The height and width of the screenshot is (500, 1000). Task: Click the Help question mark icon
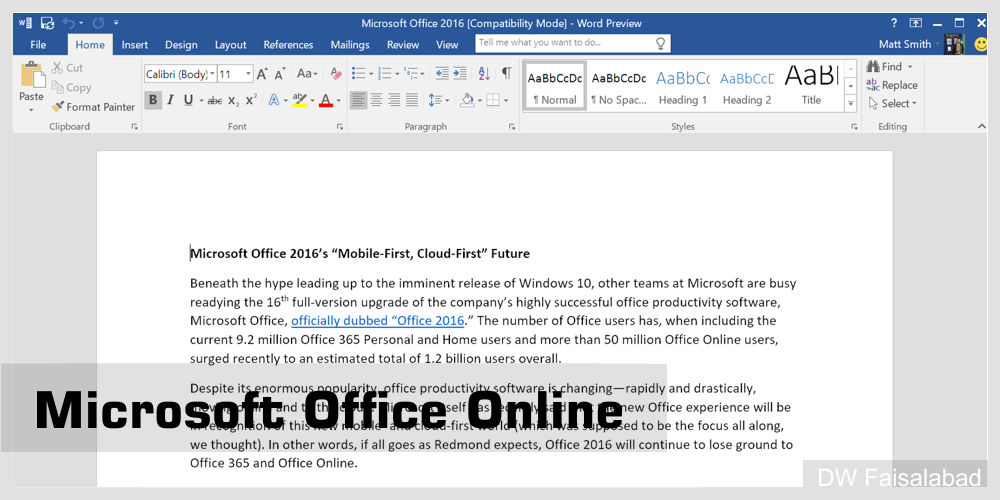[894, 23]
